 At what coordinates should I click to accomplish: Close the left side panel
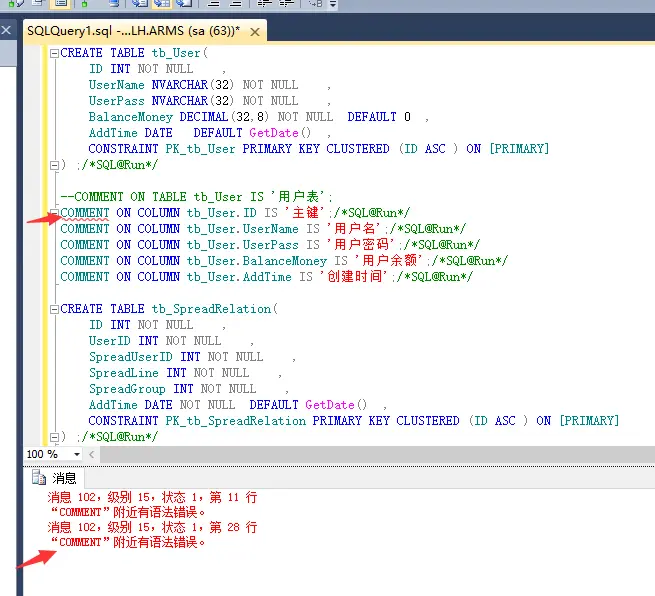[x=6, y=30]
